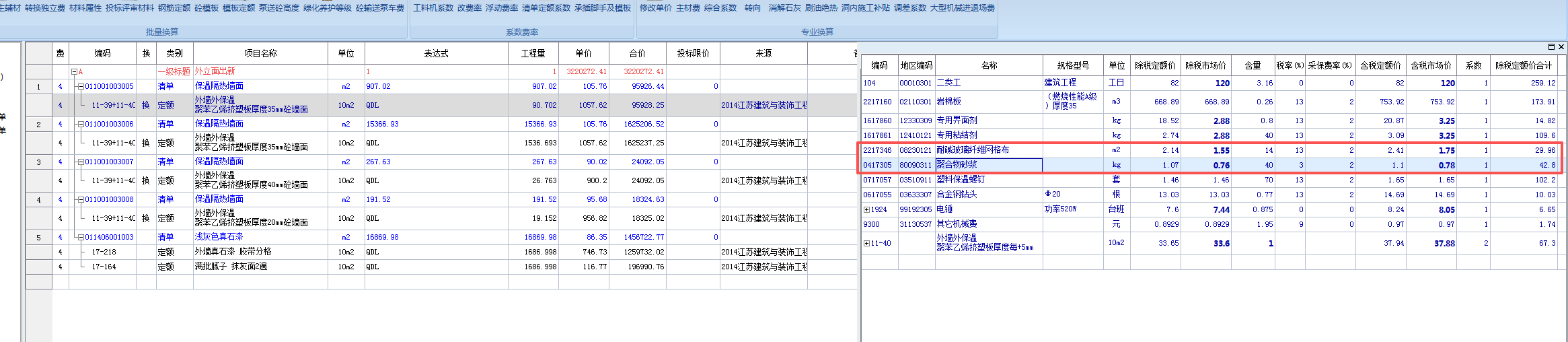Image resolution: width=1568 pixels, height=342 pixels.
Task: Click 修改单价 in ribbon
Action: (656, 8)
